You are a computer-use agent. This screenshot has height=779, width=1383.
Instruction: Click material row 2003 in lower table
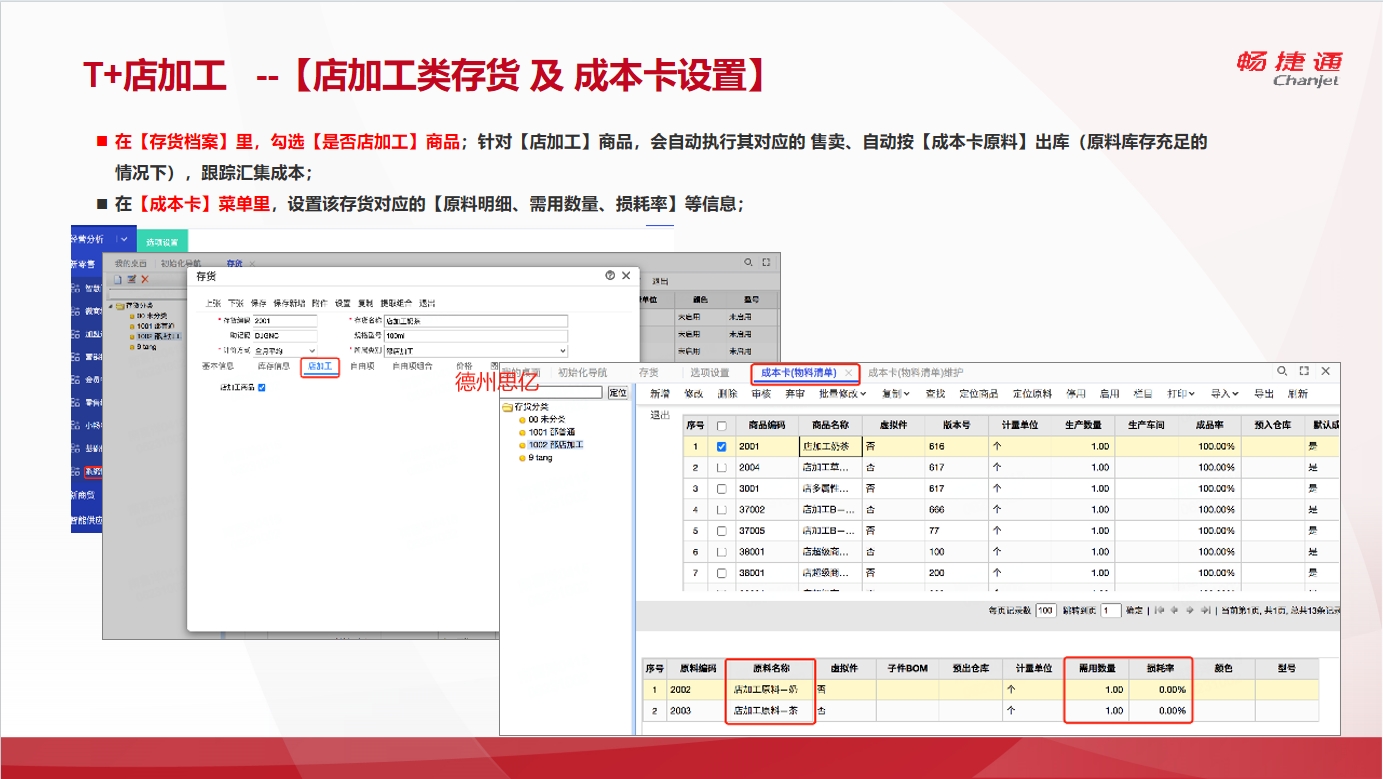(980, 710)
